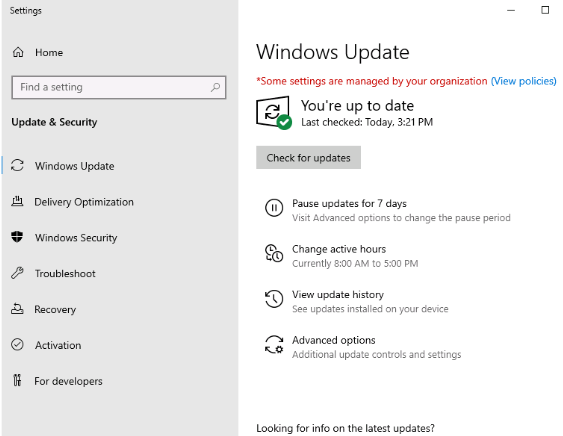Click the magnifier icon in search box
The height and width of the screenshot is (436, 563).
[215, 87]
